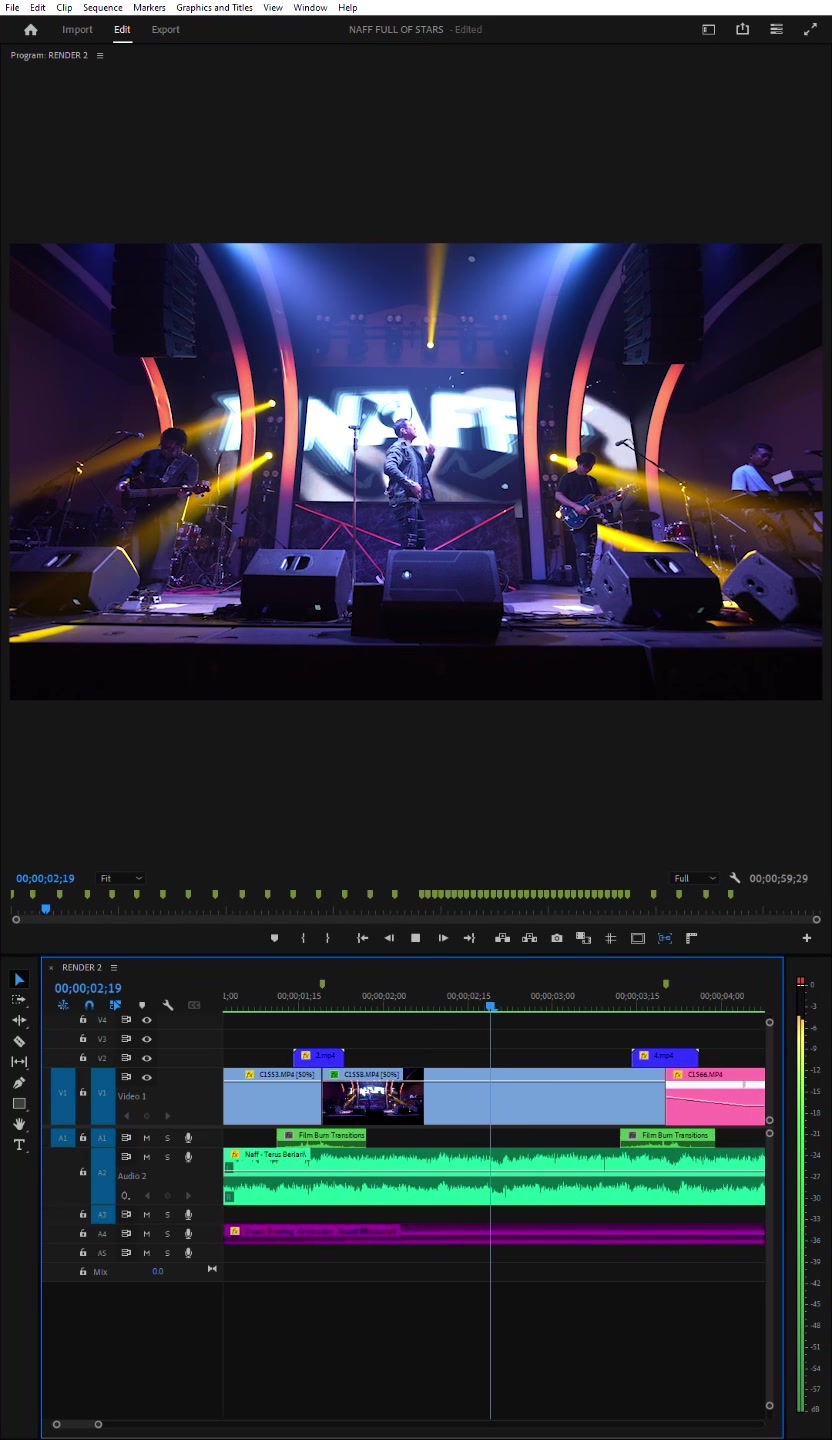This screenshot has width=832, height=1440.
Task: Click the Timeline playhead timecode
Action: 88,988
